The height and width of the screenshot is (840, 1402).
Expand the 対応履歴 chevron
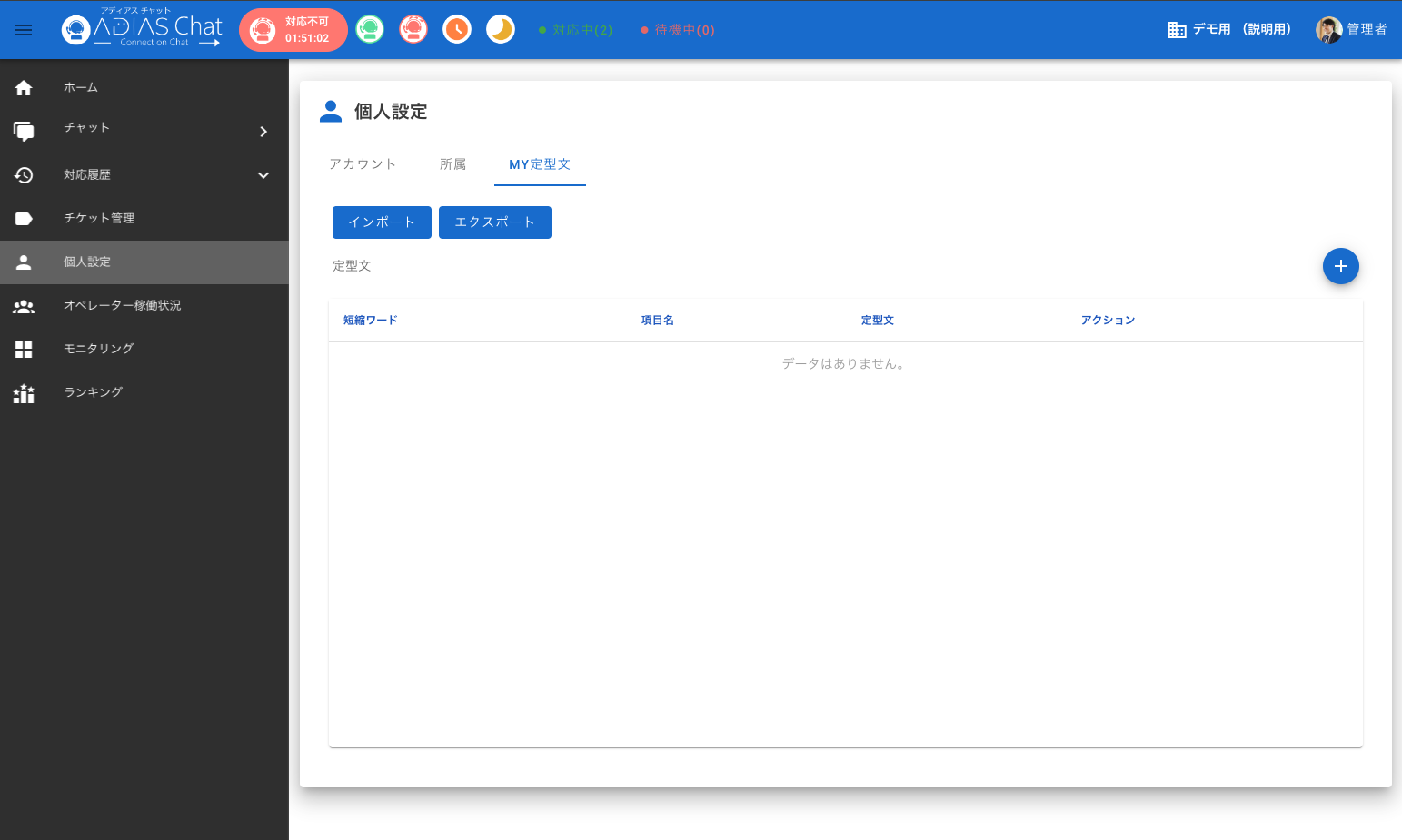point(263,175)
